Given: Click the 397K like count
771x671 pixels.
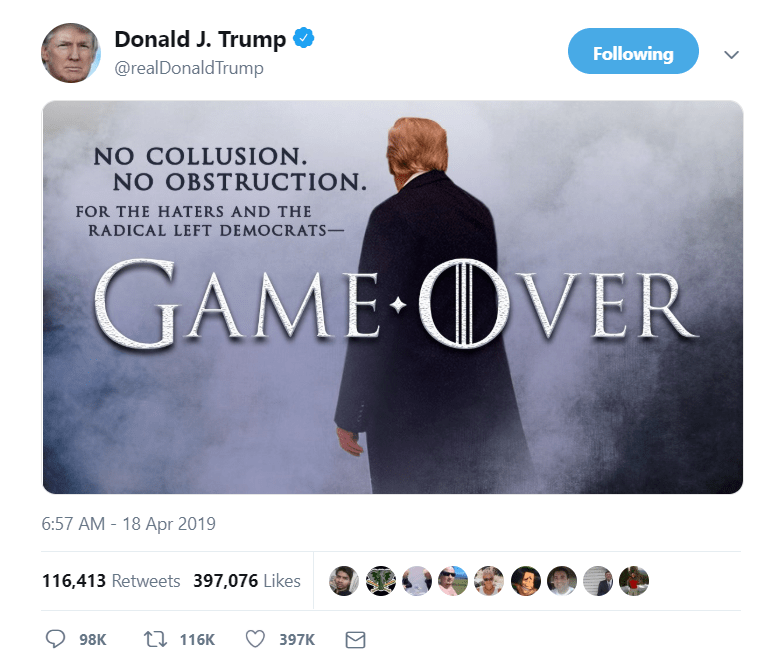Looking at the screenshot, I should [x=297, y=640].
